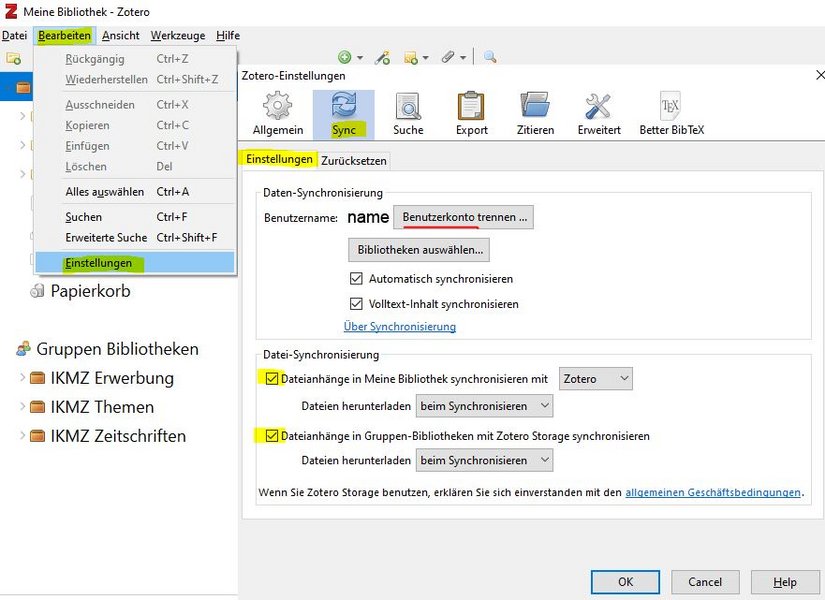Click the new collection icon
This screenshot has width=825, height=600.
[14, 58]
